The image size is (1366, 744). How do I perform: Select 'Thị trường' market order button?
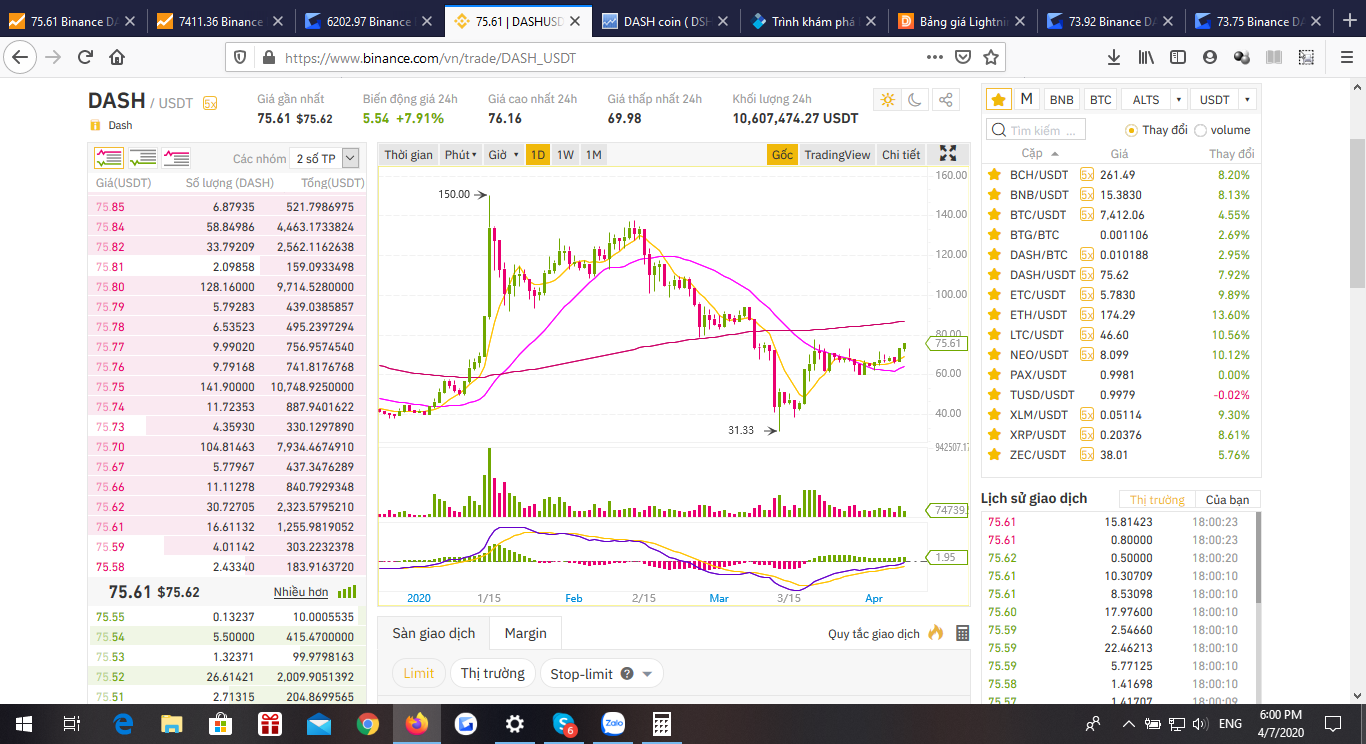click(493, 673)
